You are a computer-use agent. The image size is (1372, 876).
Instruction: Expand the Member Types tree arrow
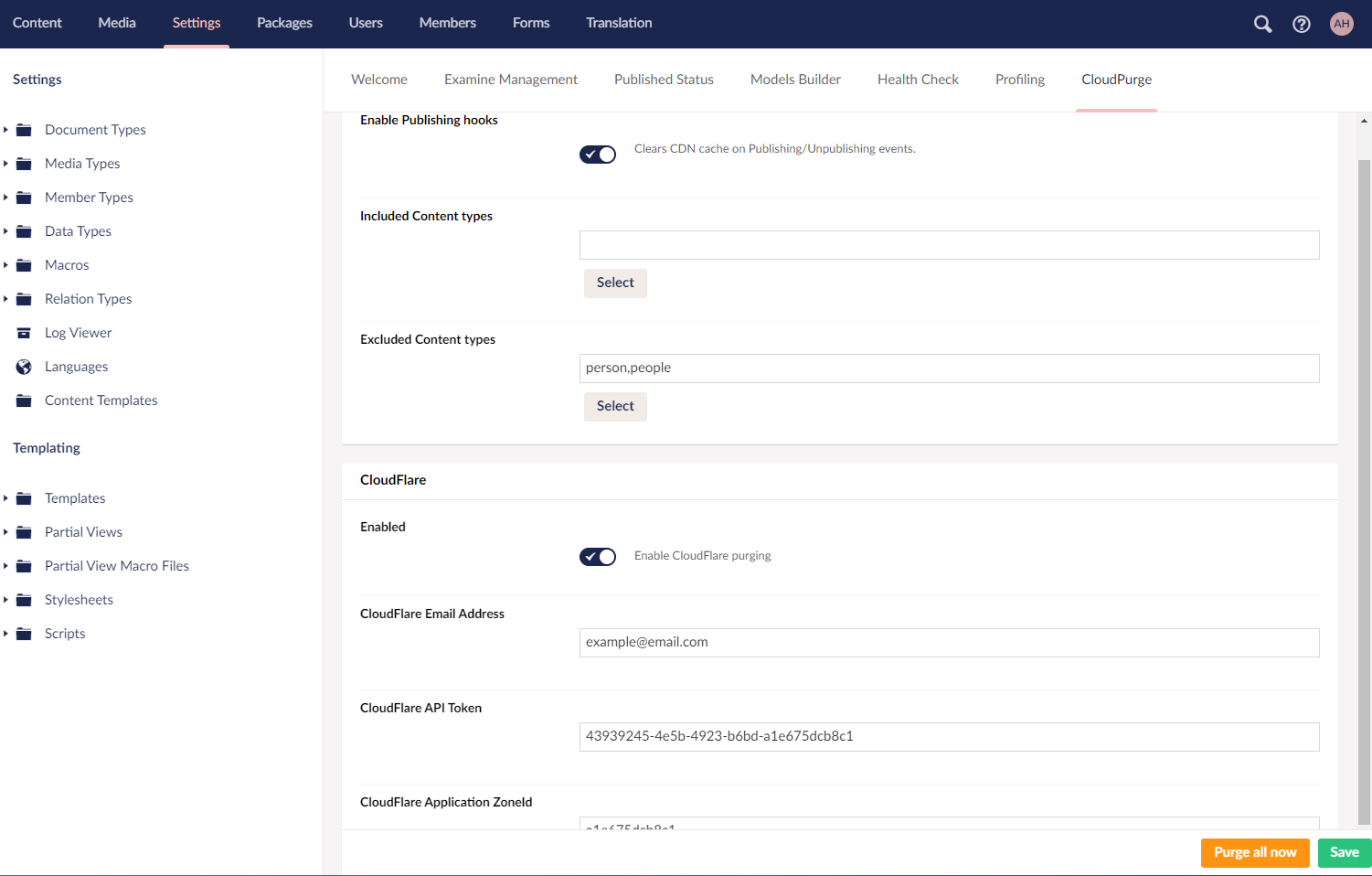5,198
